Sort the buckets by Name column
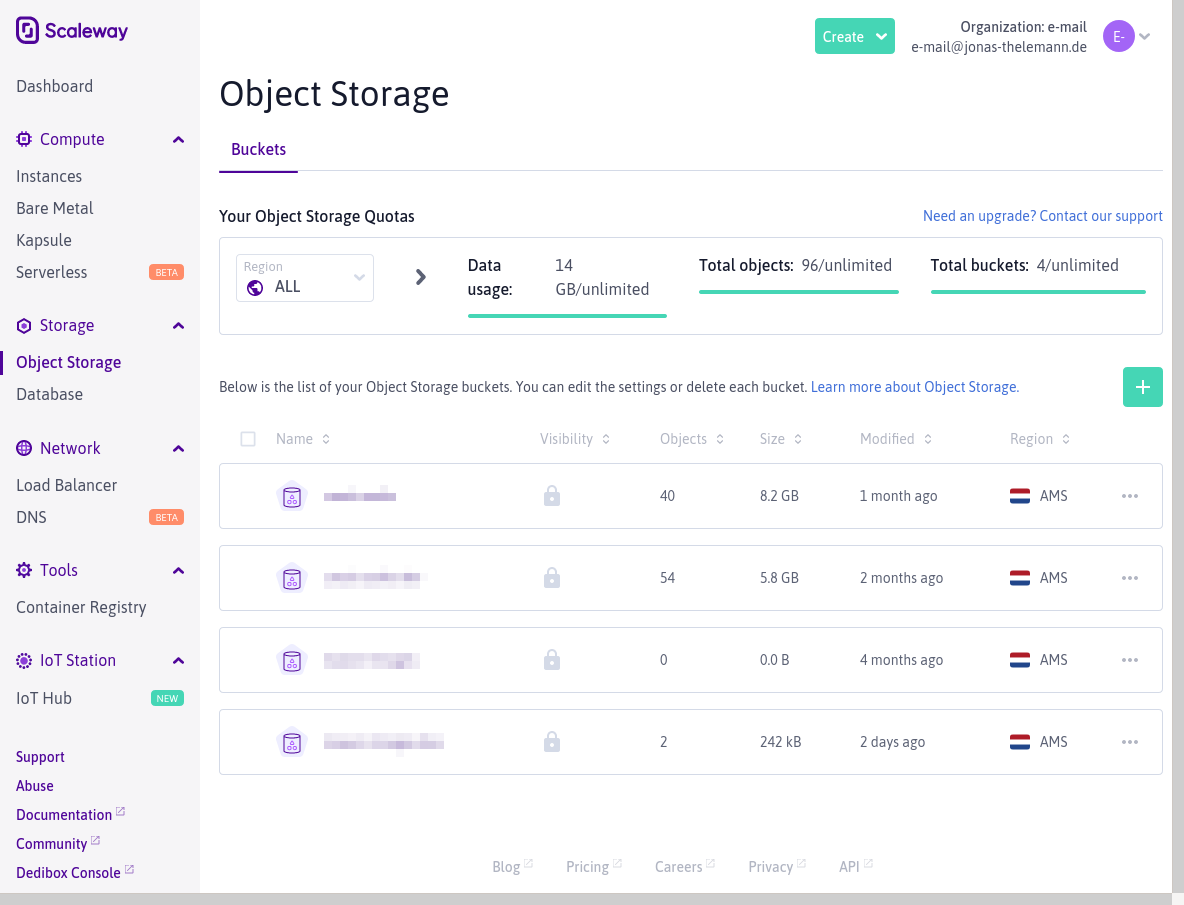The image size is (1184, 905). [303, 439]
